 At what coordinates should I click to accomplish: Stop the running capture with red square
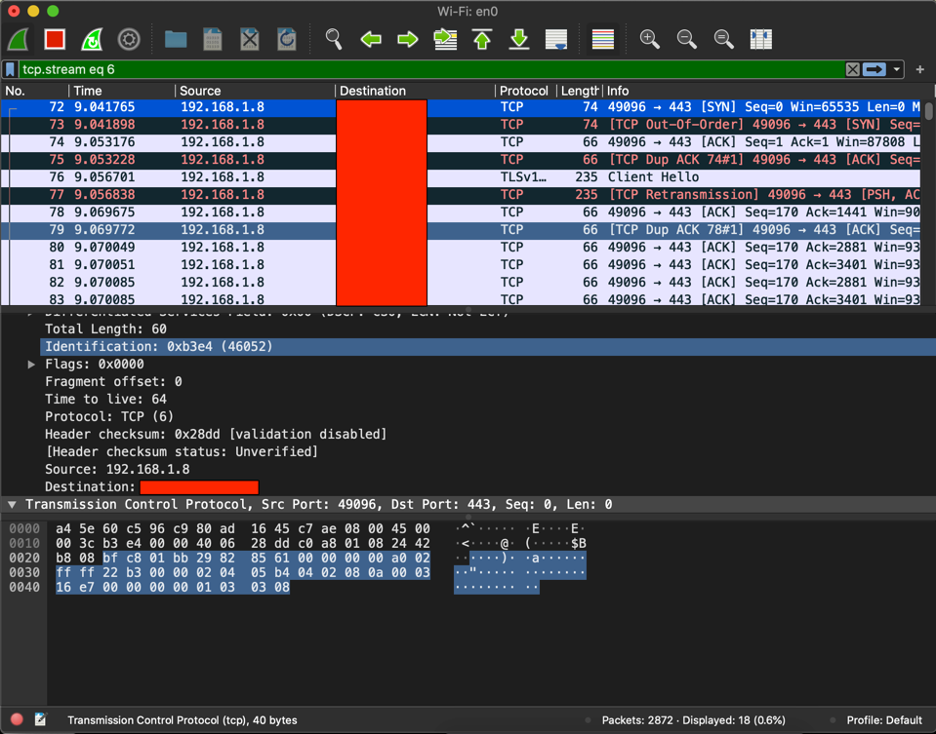point(55,39)
